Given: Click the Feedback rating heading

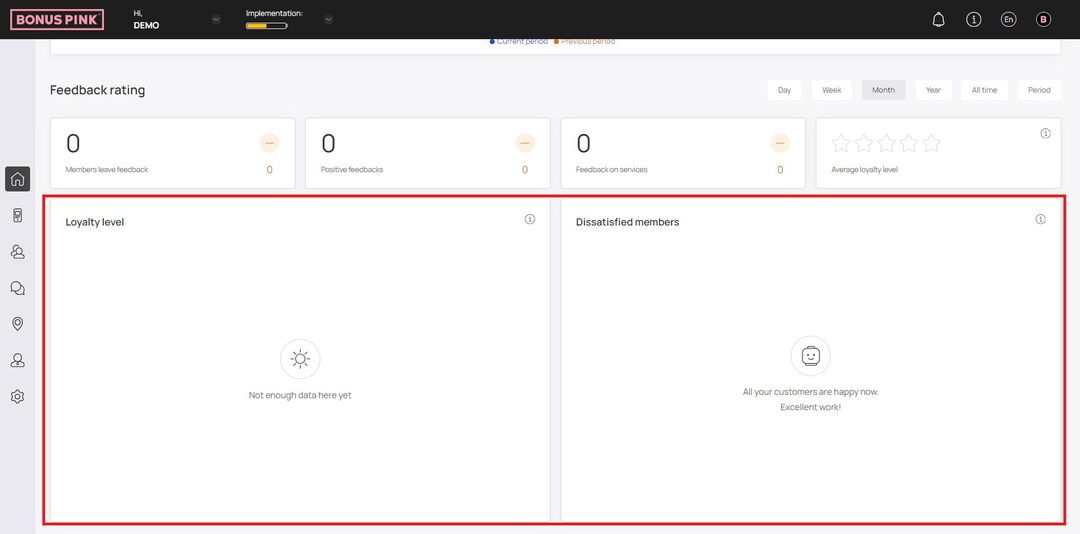Looking at the screenshot, I should (98, 90).
